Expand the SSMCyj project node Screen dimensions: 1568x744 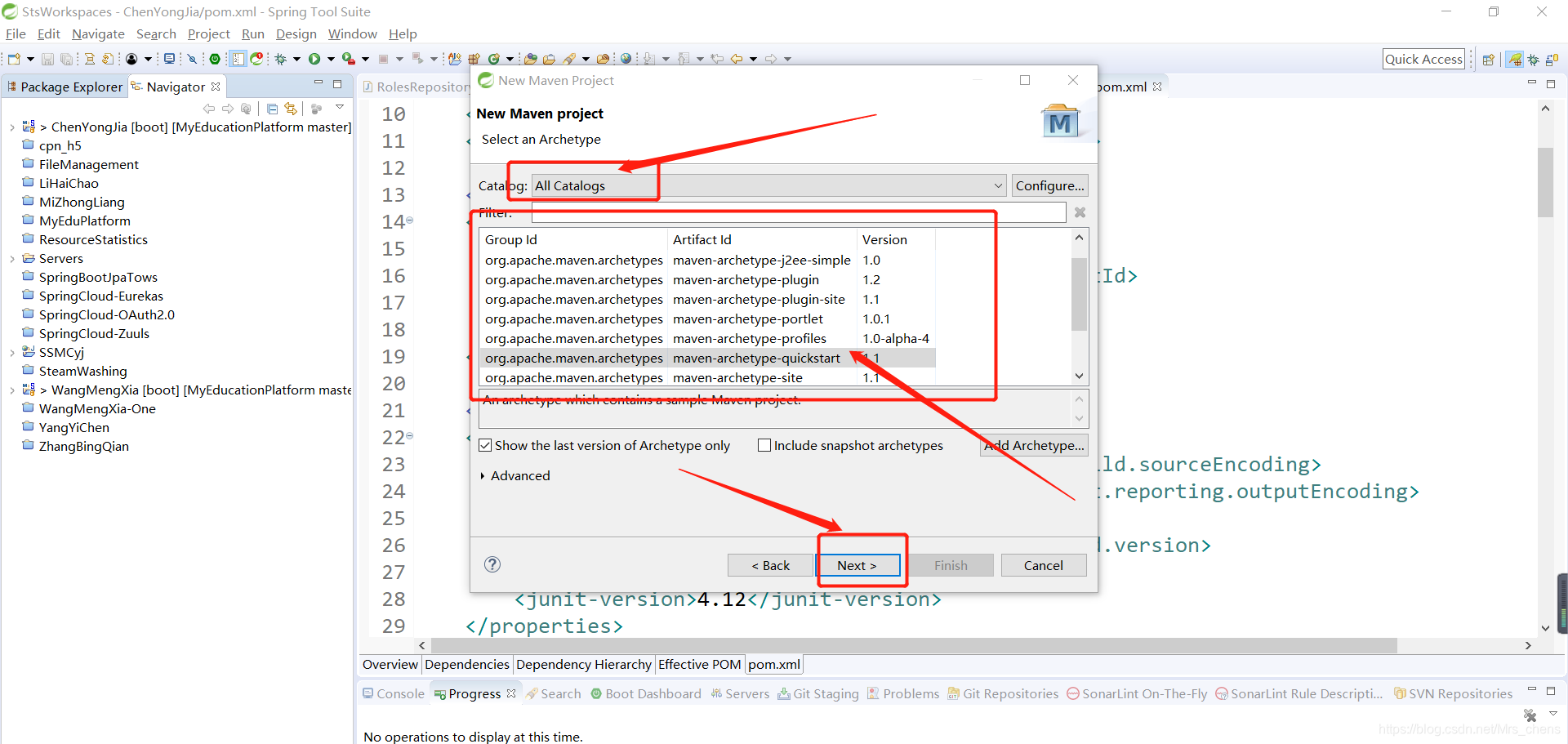12,353
